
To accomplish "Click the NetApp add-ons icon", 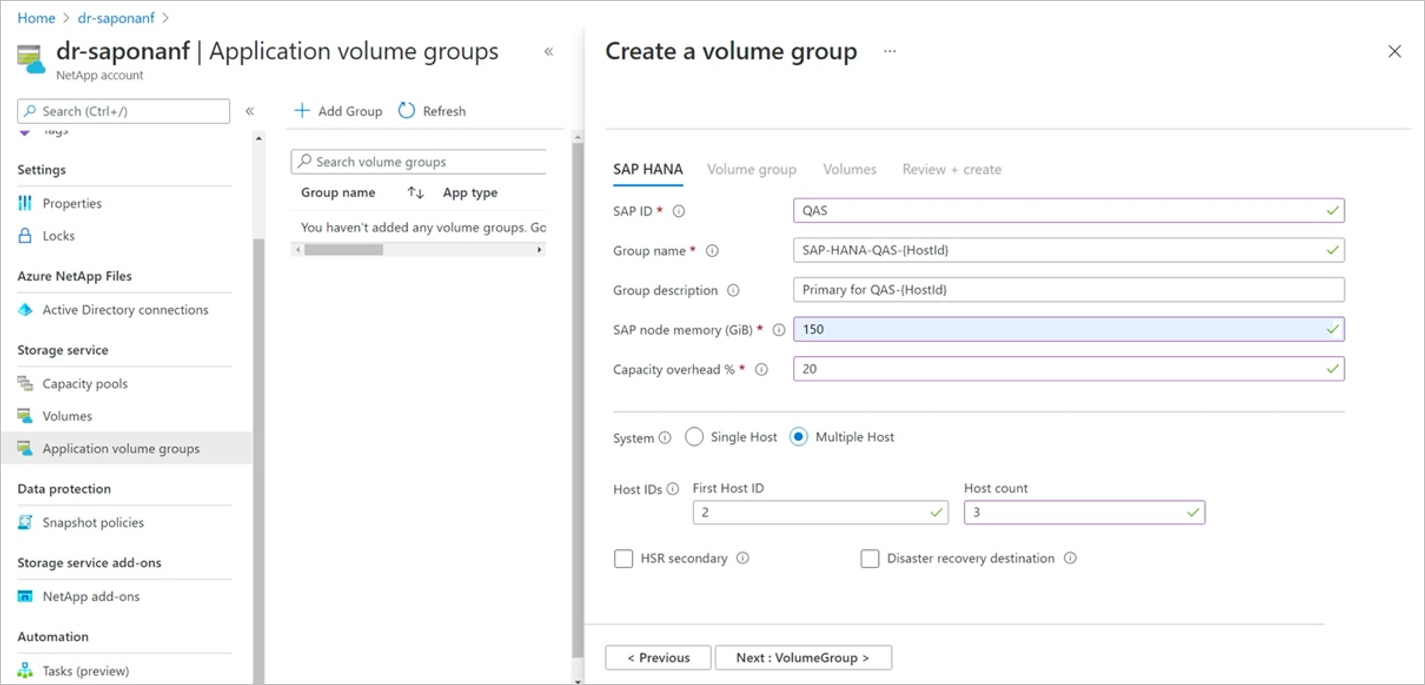I will click(x=25, y=597).
